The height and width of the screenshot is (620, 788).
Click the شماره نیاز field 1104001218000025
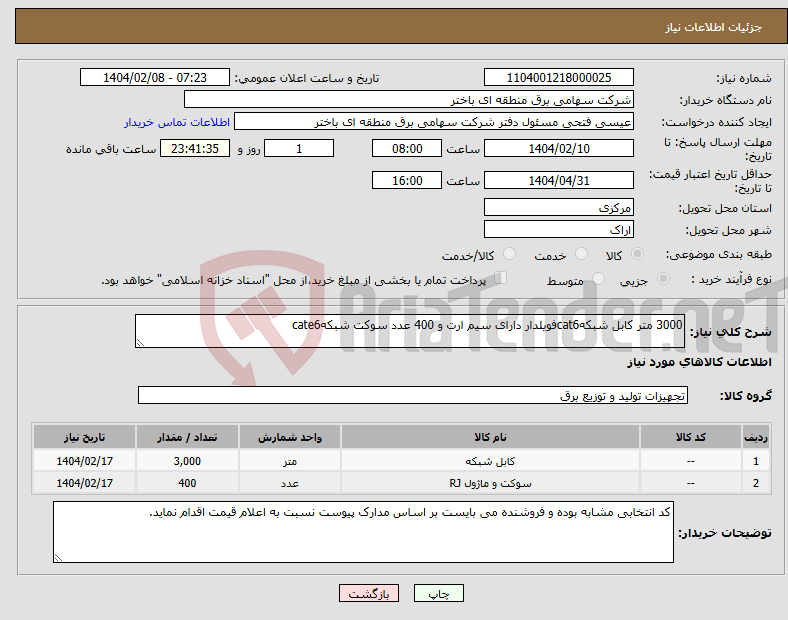558,77
